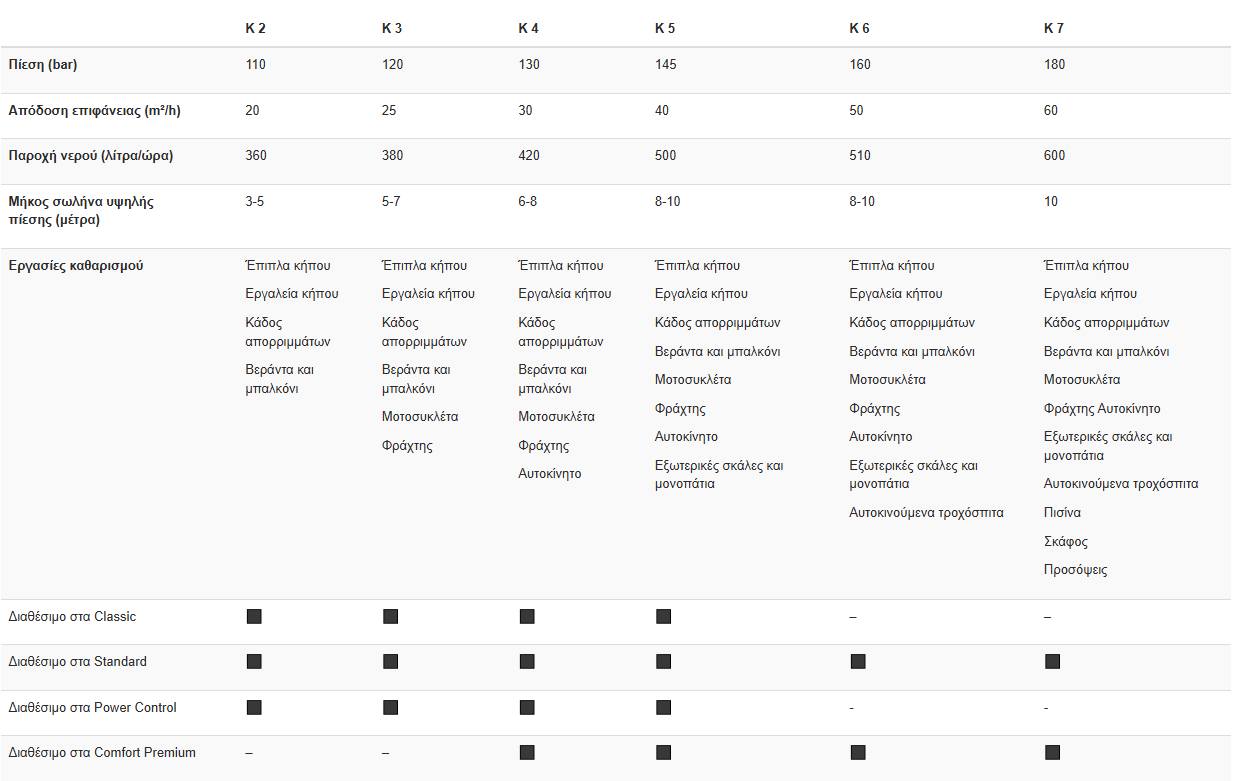The height and width of the screenshot is (781, 1233).
Task: Click the 600 water flow value
Action: pos(1055,156)
